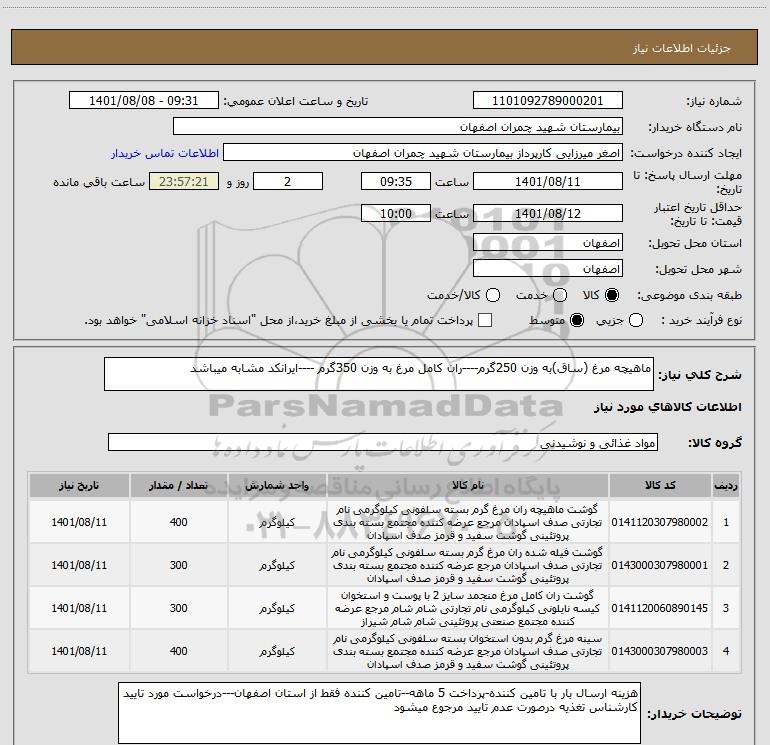This screenshot has width=770, height=745.
Task: Click product code 0143000307980001
Action: [x=660, y=565]
